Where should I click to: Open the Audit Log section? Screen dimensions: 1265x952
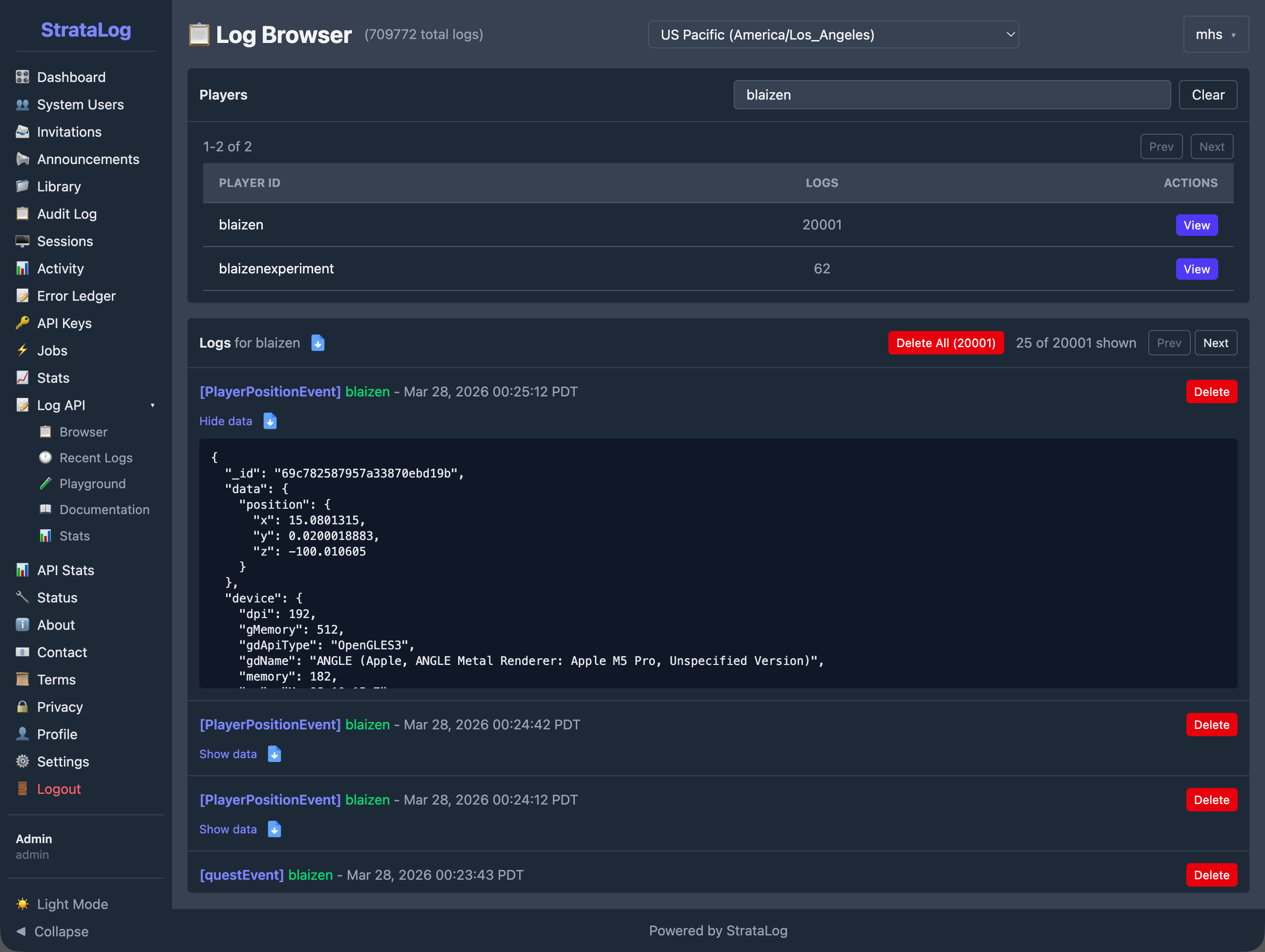tap(67, 213)
